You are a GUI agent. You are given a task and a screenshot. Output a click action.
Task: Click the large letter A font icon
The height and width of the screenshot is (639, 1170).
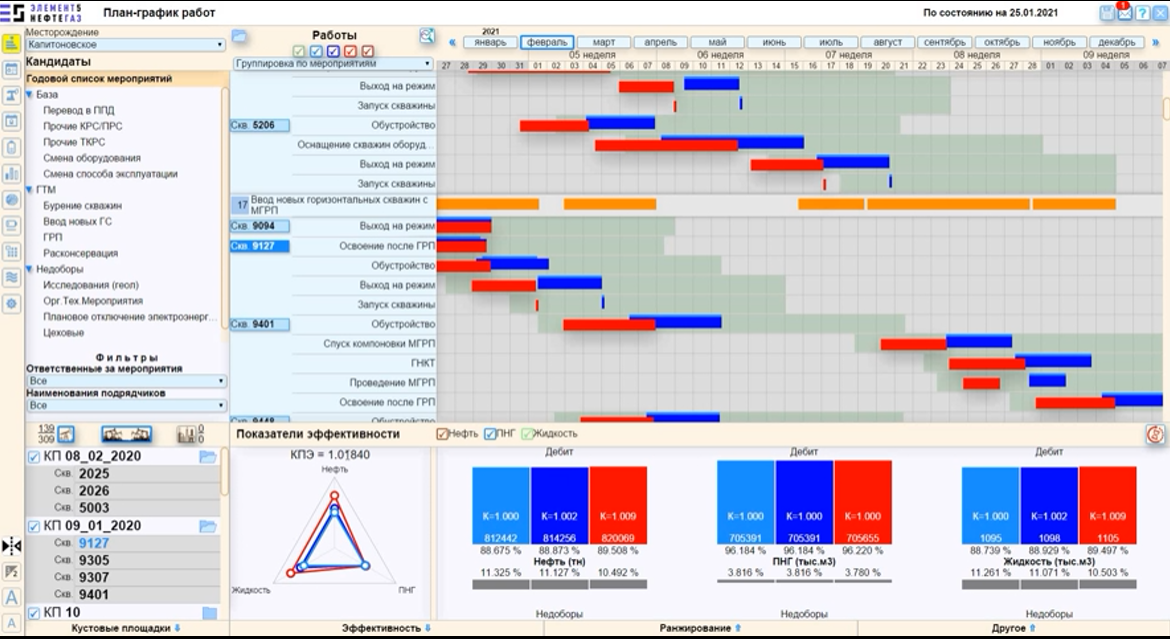[x=11, y=597]
